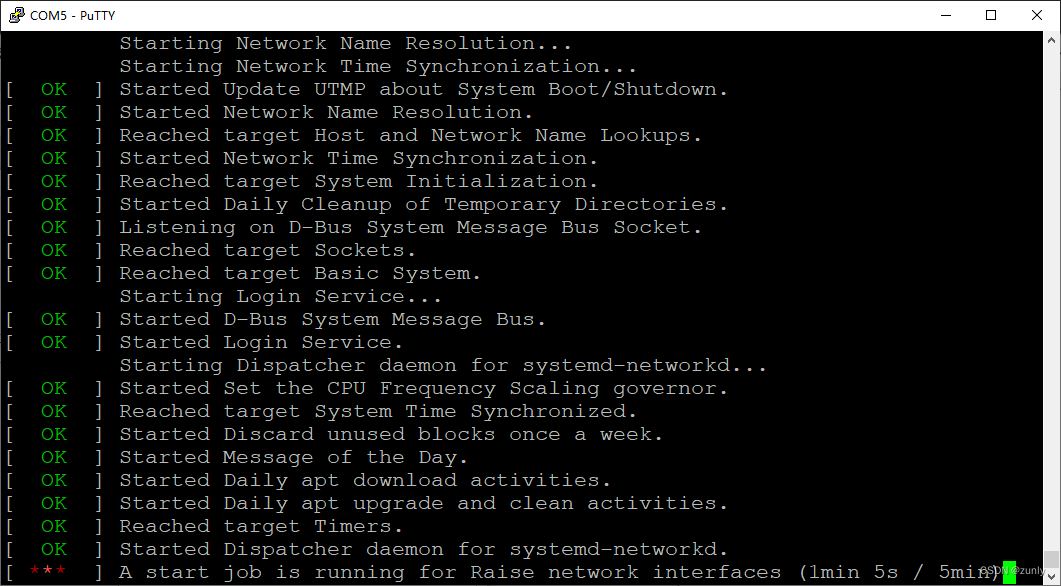Viewport: 1061px width, 586px height.
Task: Click the OK status beside "Started Login Service"
Action: pos(54,342)
